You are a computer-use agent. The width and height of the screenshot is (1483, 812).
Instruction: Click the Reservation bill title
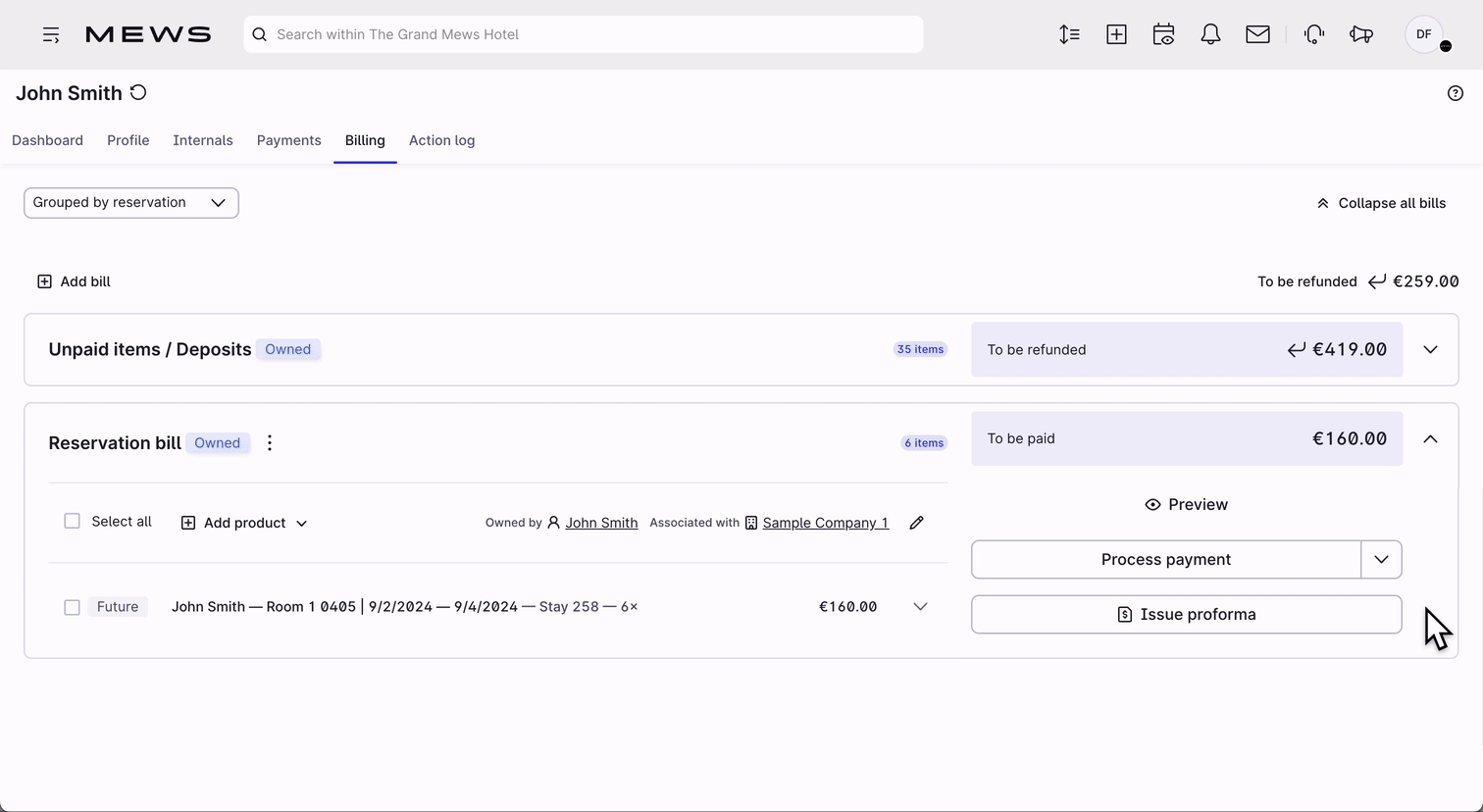[x=115, y=443]
